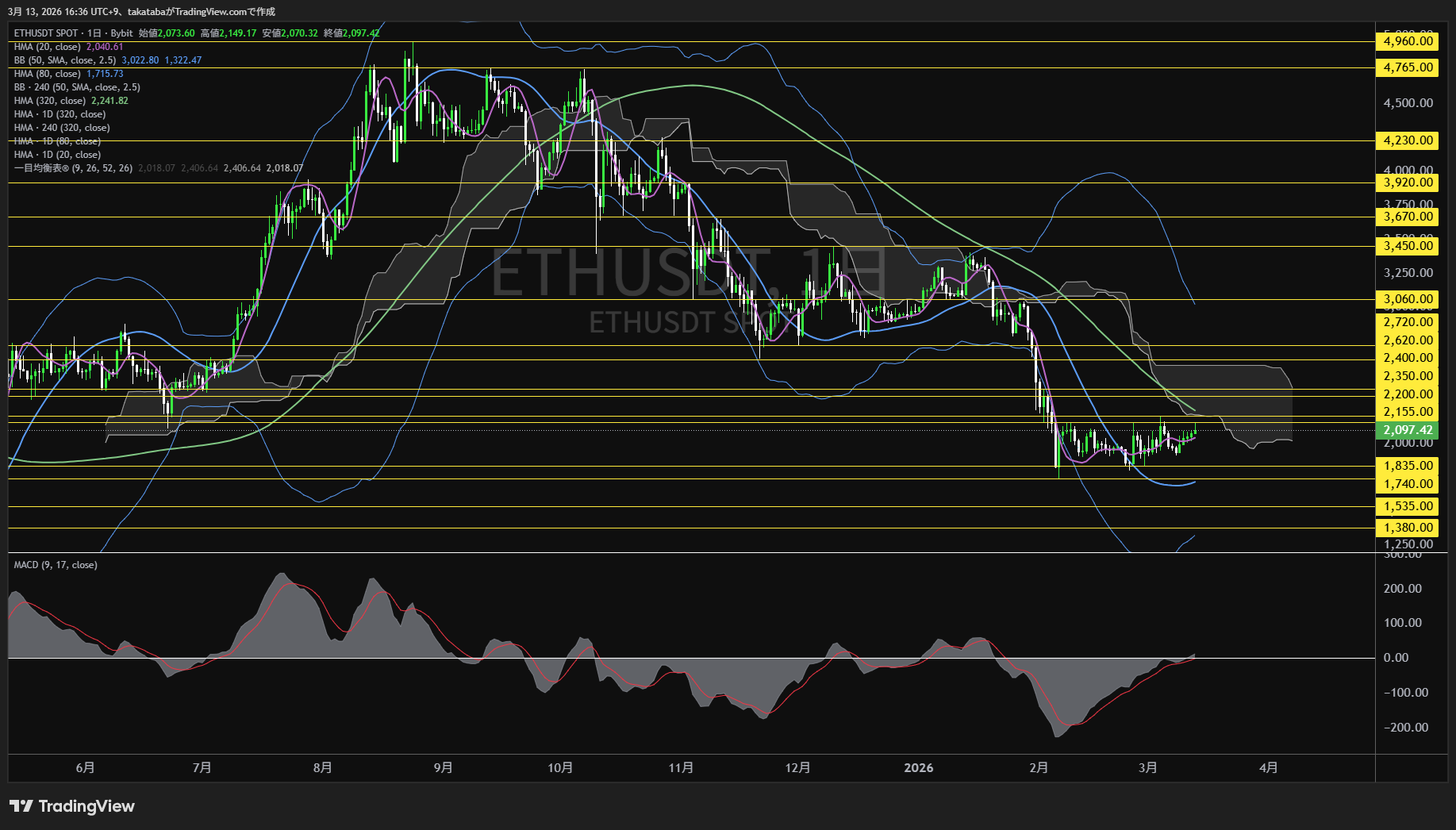The height and width of the screenshot is (830, 1456).
Task: Select the MACD (9, 17, close) legend
Action: [56, 565]
